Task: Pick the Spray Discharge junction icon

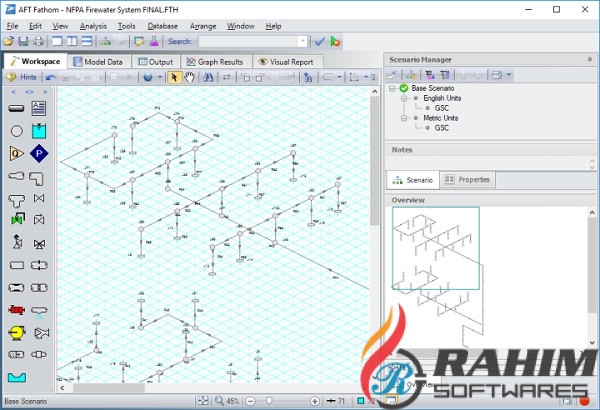Action: [39, 311]
